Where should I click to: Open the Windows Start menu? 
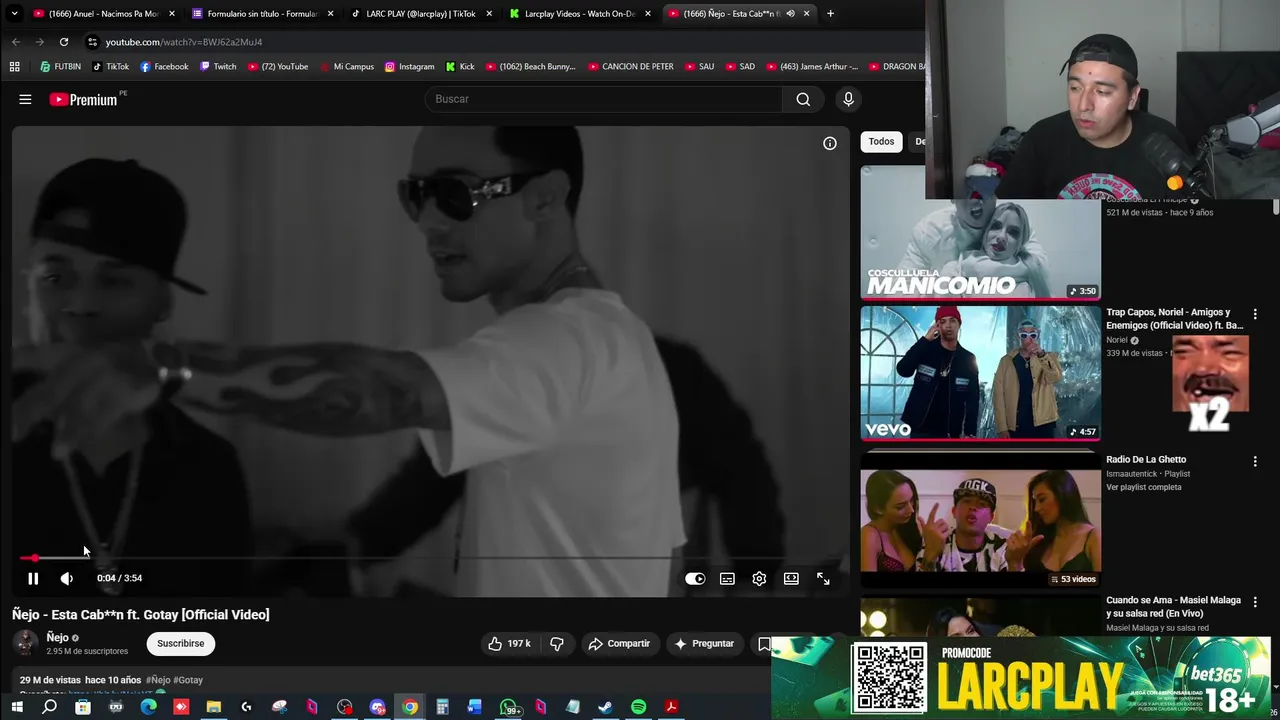pos(17,708)
